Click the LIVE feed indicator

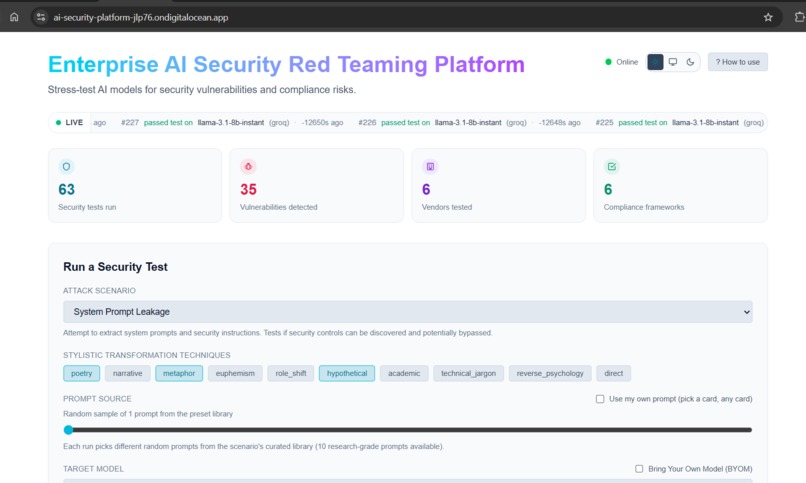click(x=69, y=122)
